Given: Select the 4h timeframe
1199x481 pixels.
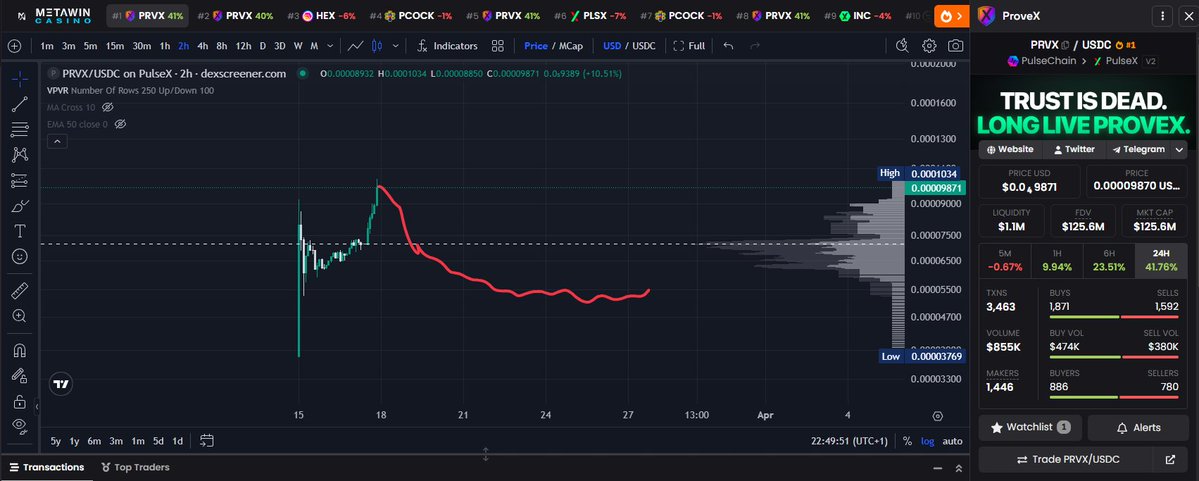Looking at the screenshot, I should [x=203, y=46].
